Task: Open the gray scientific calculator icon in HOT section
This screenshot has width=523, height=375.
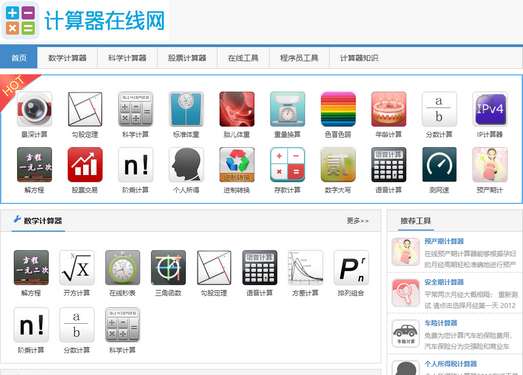Action: 135,109
